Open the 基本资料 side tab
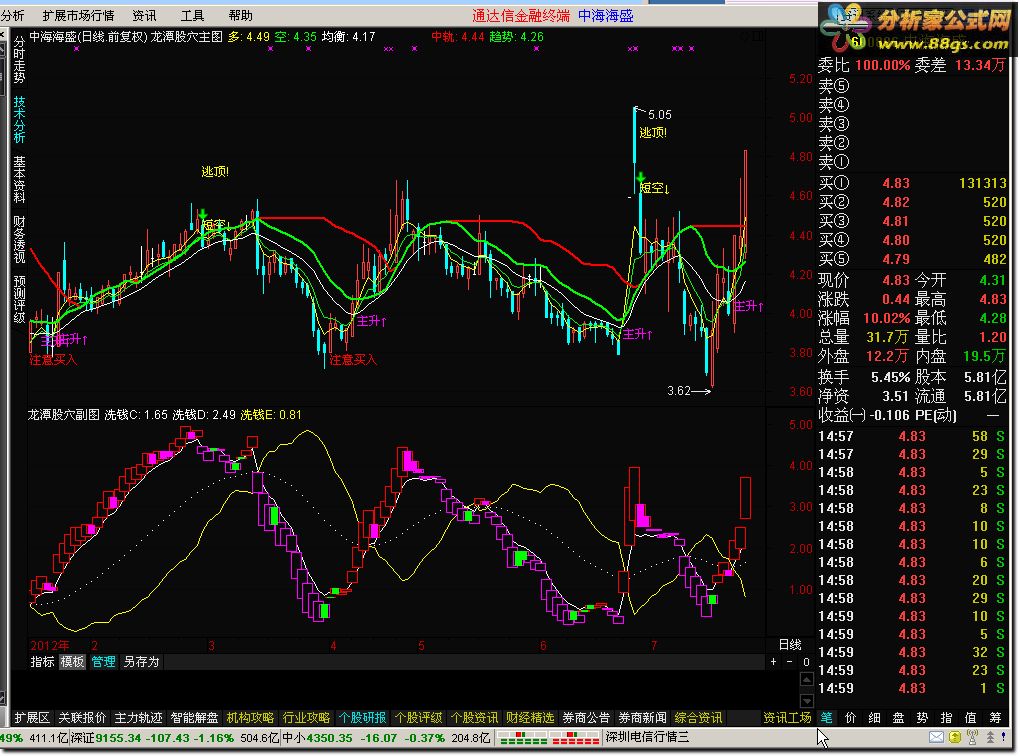 coord(20,180)
